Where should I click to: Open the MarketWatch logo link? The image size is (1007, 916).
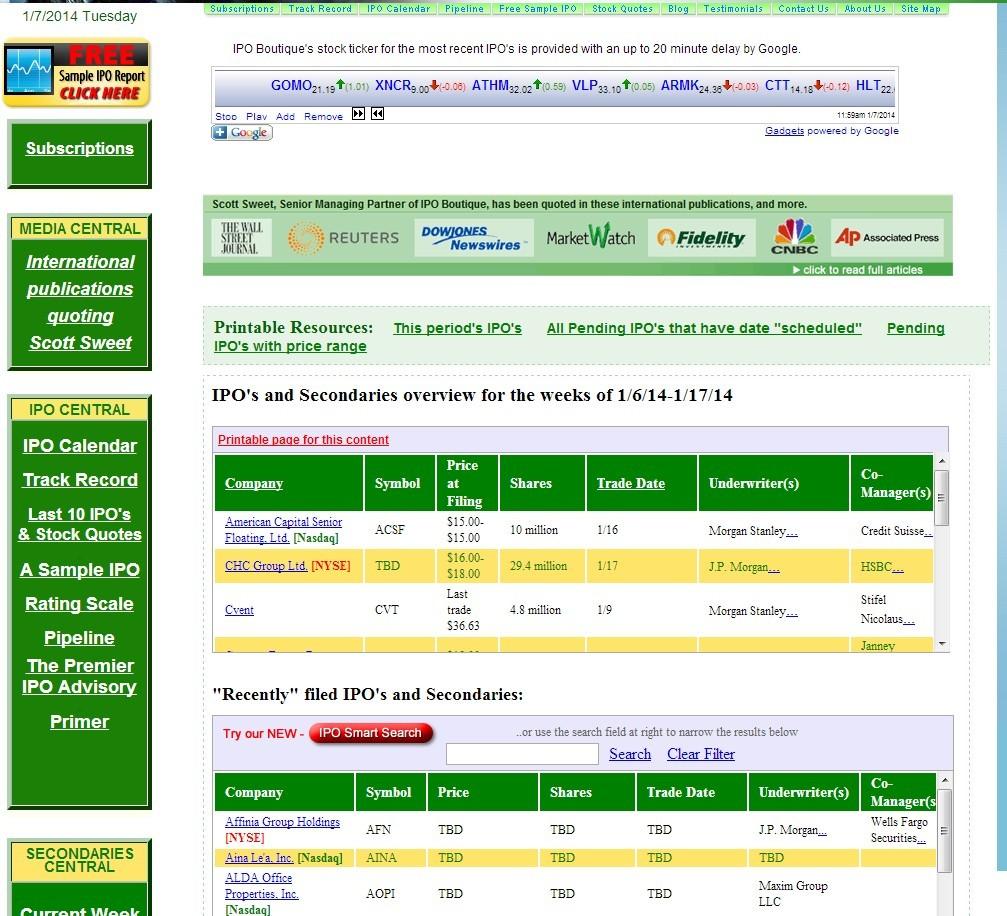(591, 237)
